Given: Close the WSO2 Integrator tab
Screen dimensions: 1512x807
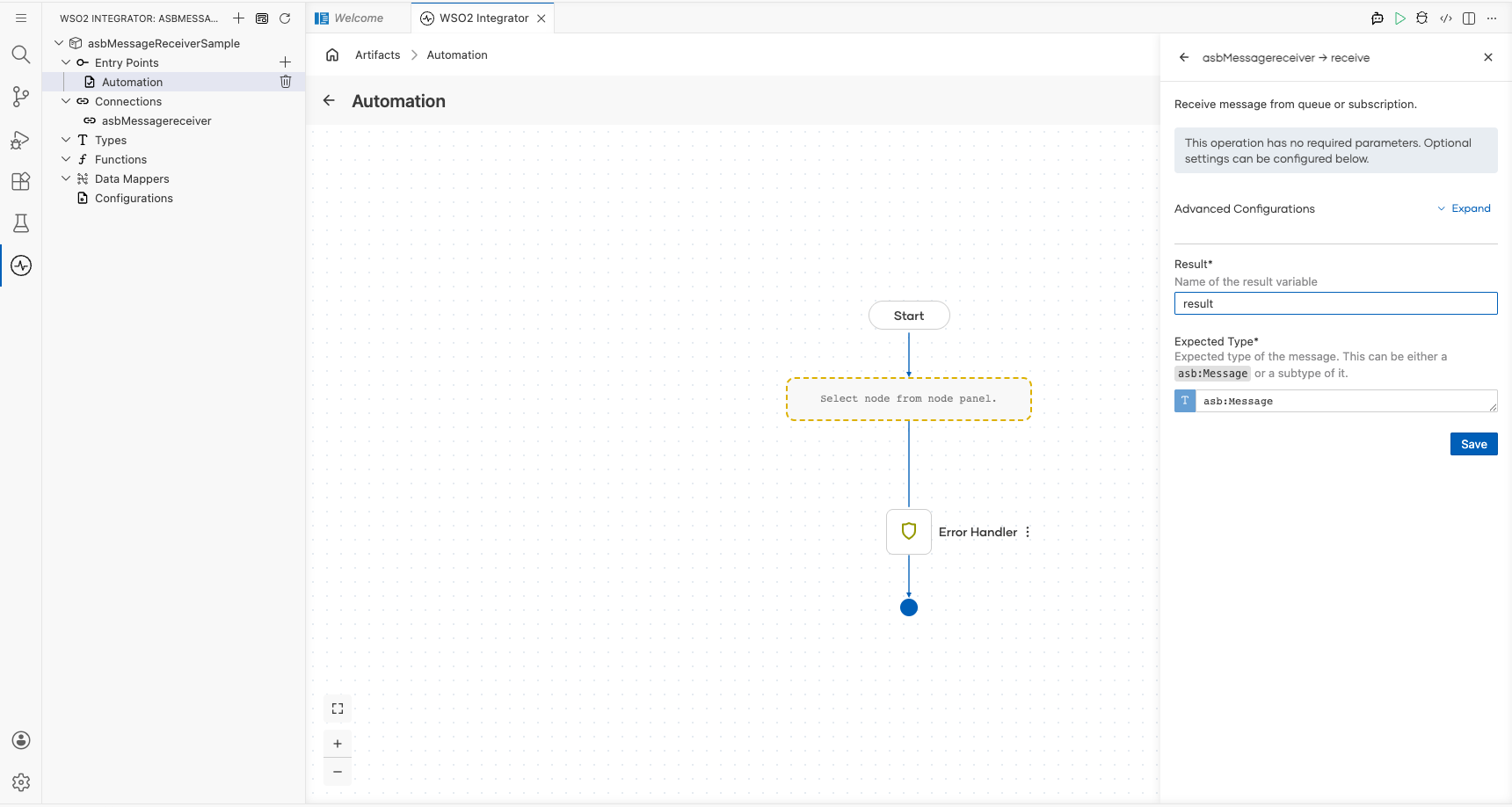Looking at the screenshot, I should (x=542, y=18).
